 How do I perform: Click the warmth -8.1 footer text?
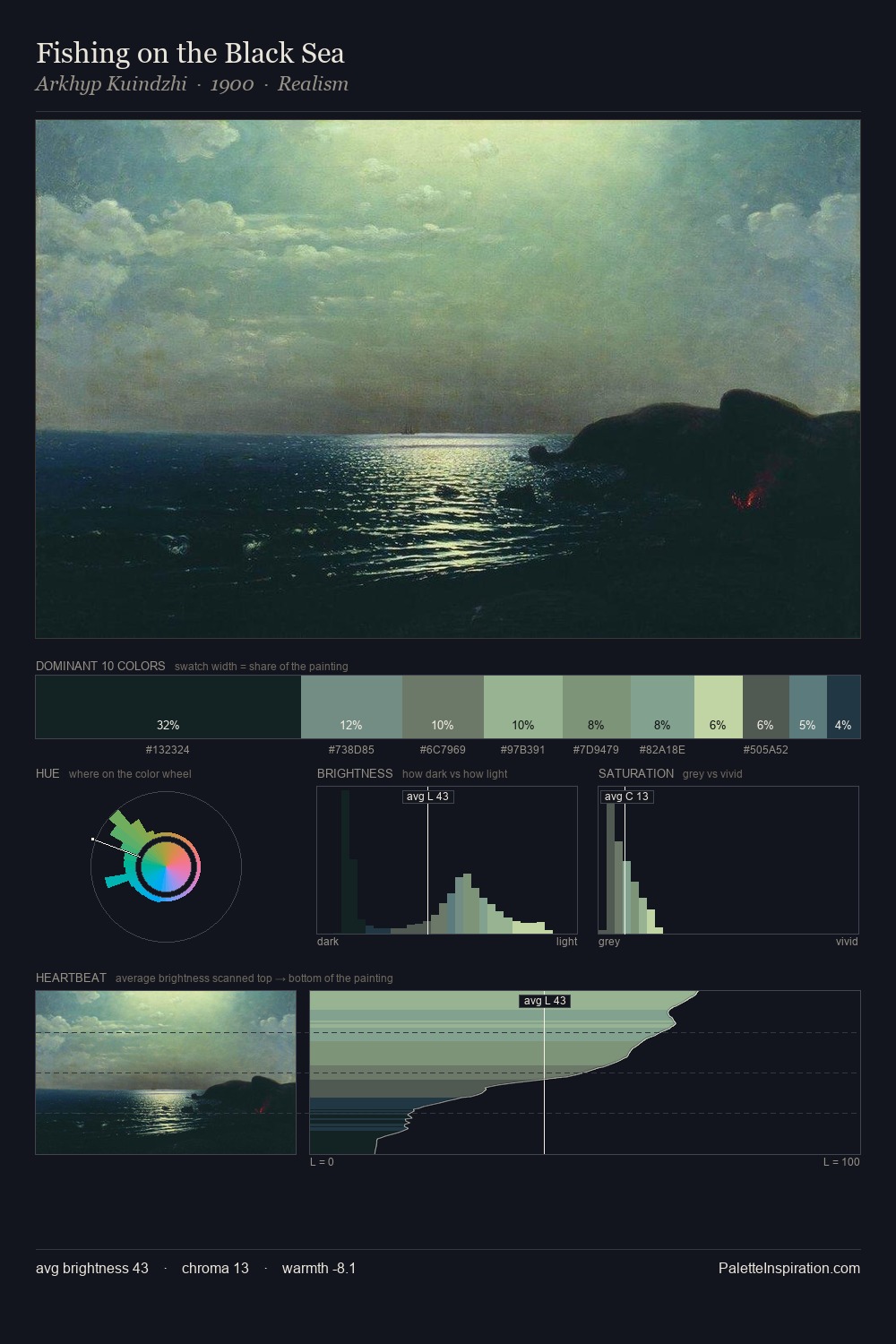coord(319,1268)
